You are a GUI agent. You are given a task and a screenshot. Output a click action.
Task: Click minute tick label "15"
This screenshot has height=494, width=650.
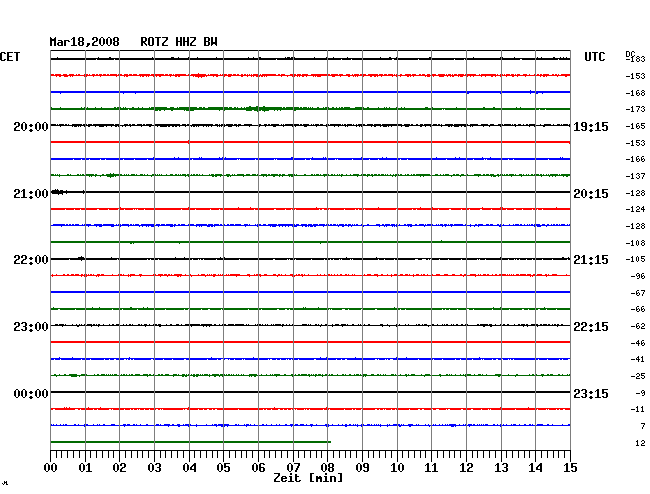tap(570, 468)
